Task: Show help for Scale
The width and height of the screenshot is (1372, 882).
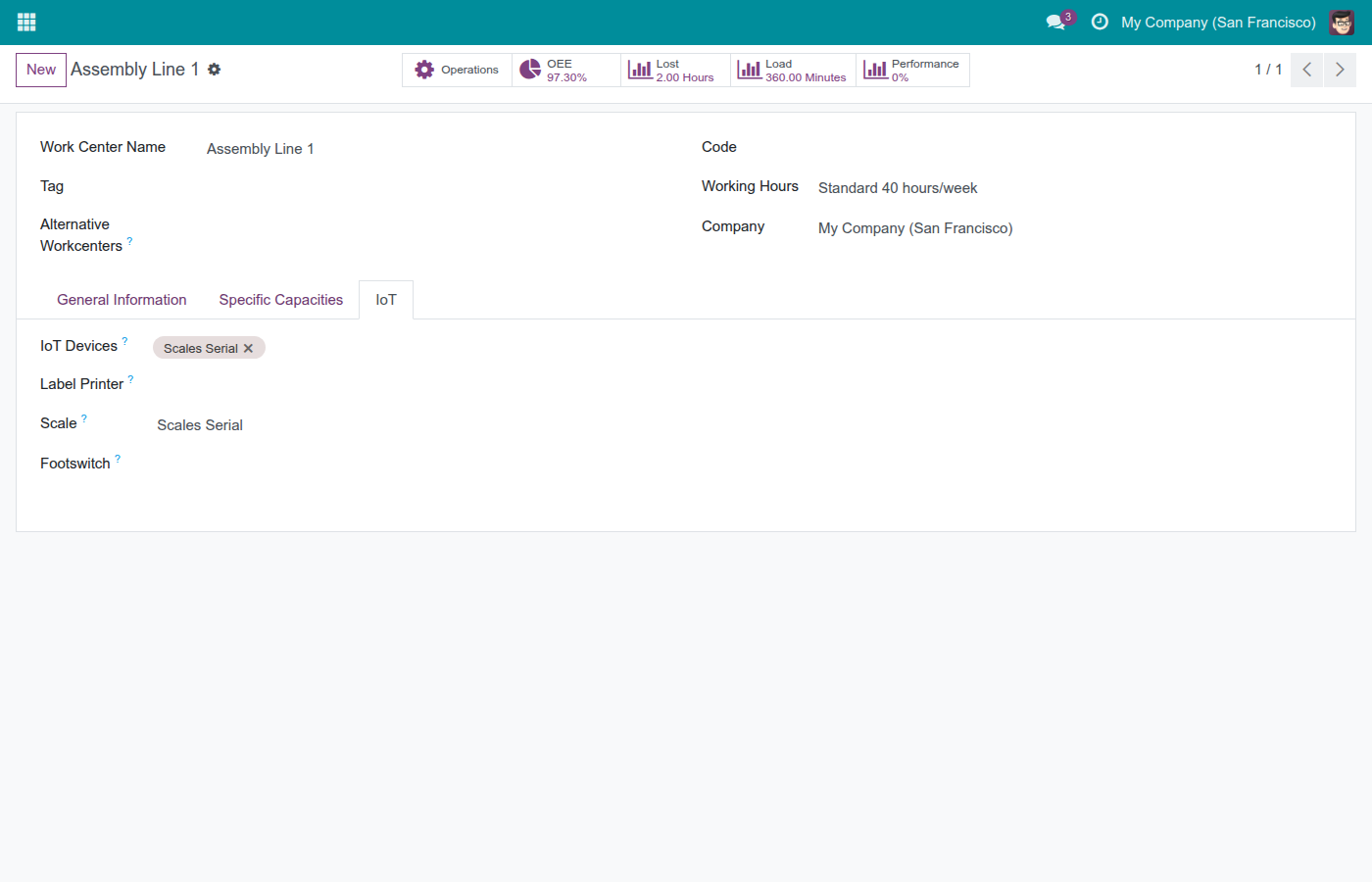Action: 84,418
